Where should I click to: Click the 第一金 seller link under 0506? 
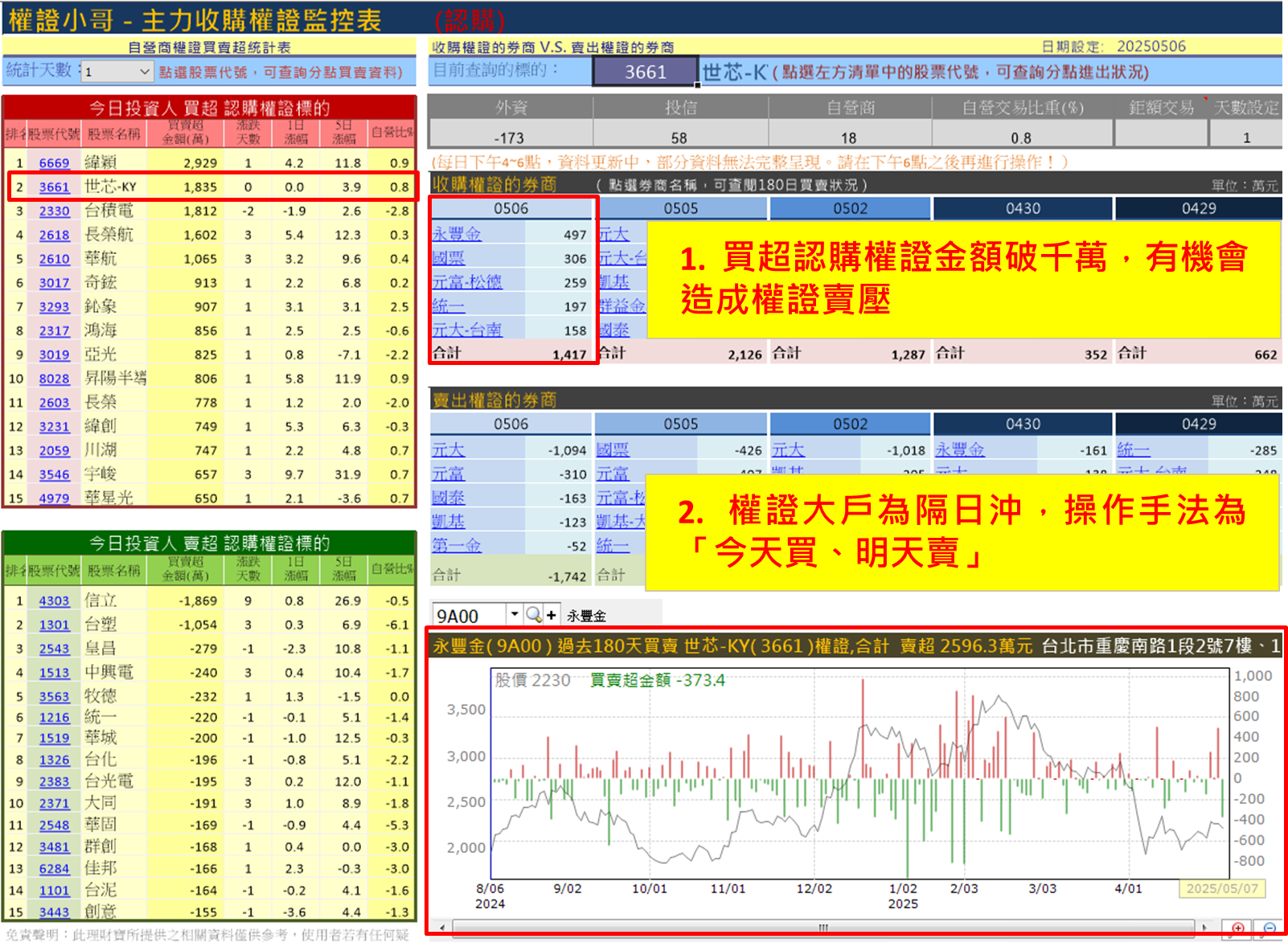(x=457, y=545)
